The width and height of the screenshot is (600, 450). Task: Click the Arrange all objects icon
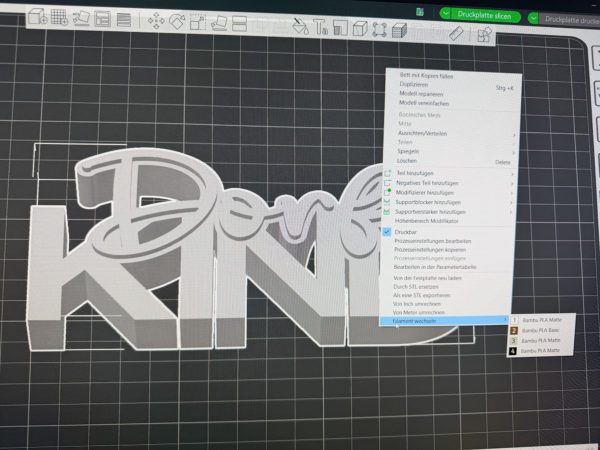coord(104,19)
